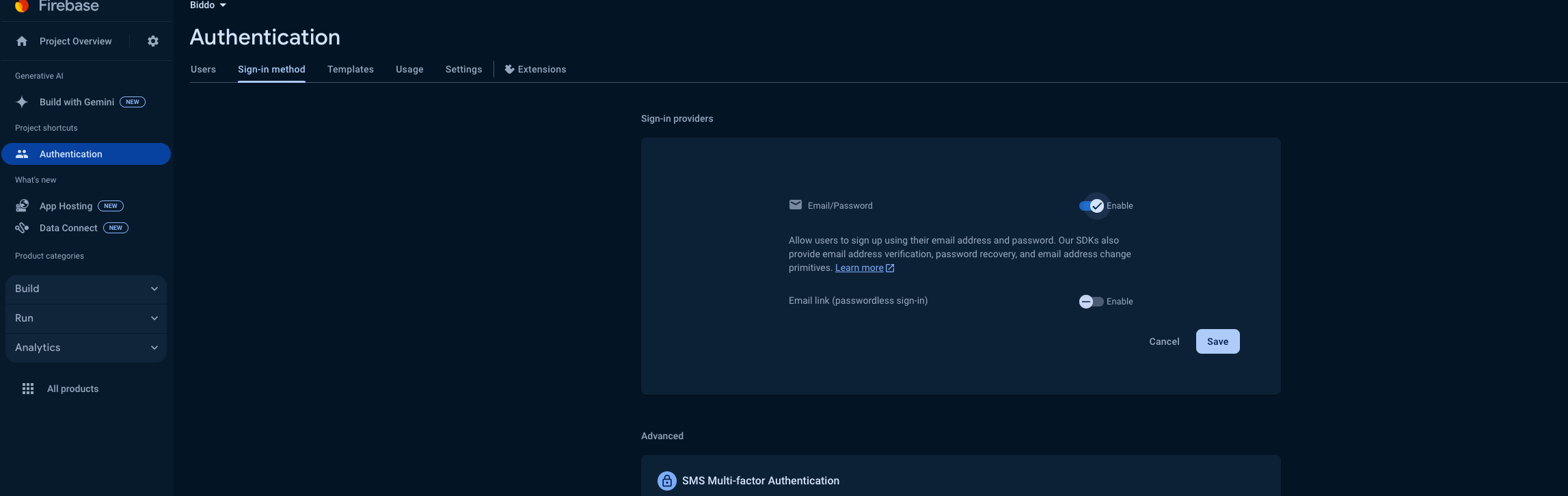The width and height of the screenshot is (1568, 496).
Task: Expand the Build category
Action: click(x=86, y=289)
